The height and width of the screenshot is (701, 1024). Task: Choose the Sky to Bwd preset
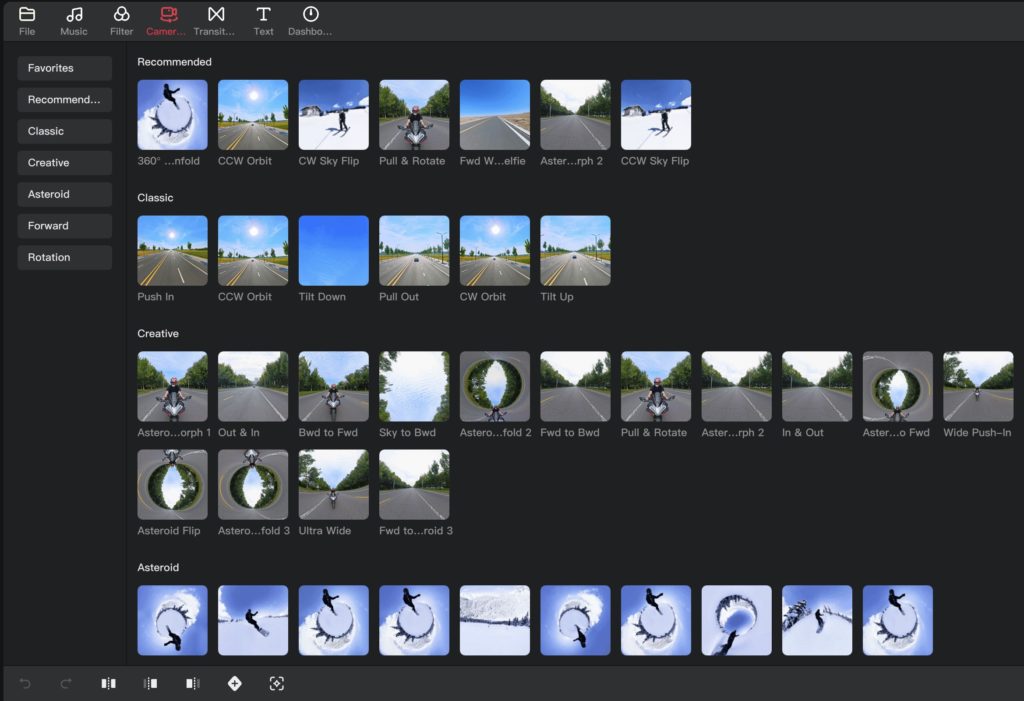414,387
